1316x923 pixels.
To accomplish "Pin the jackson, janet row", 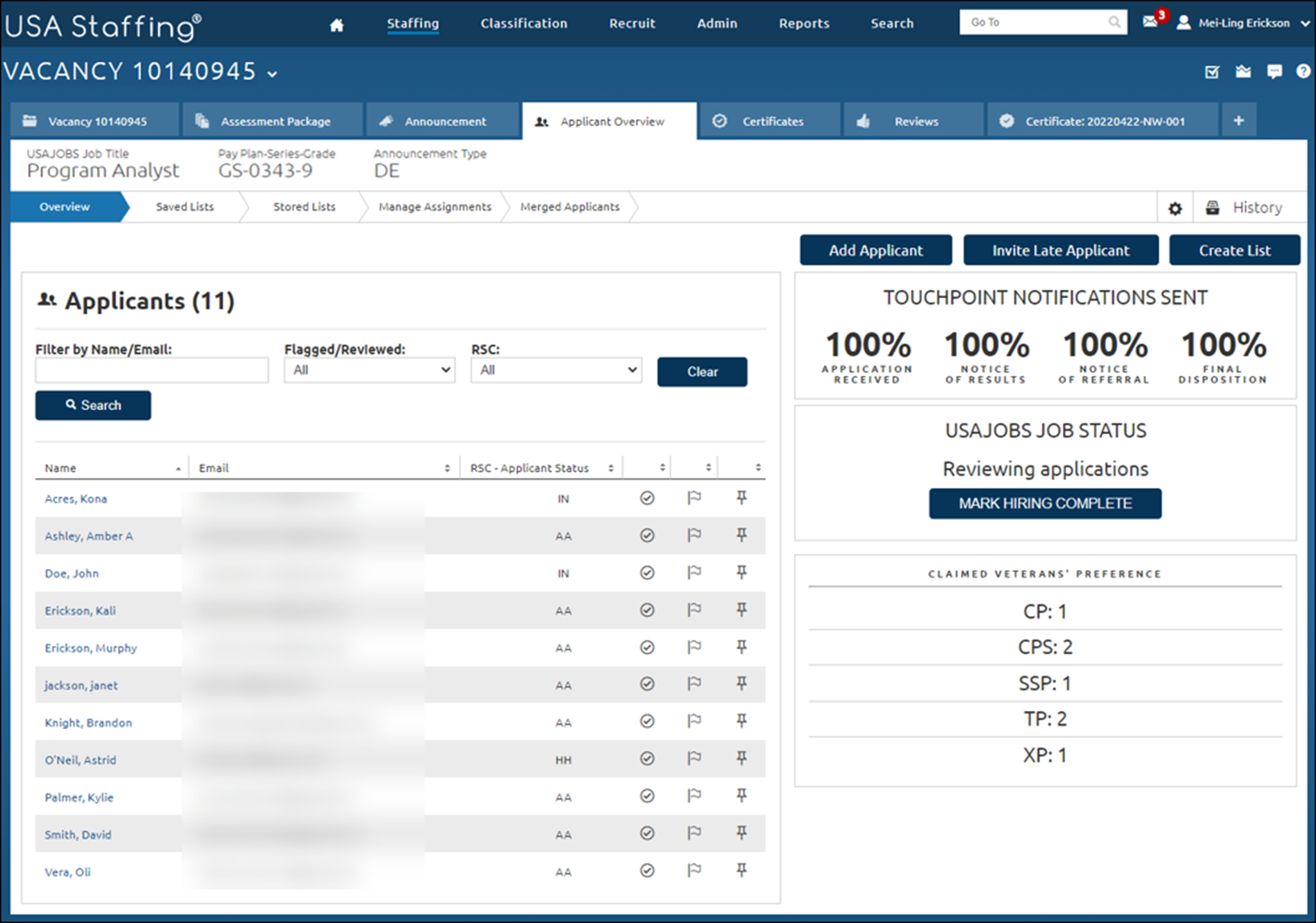I will (741, 683).
